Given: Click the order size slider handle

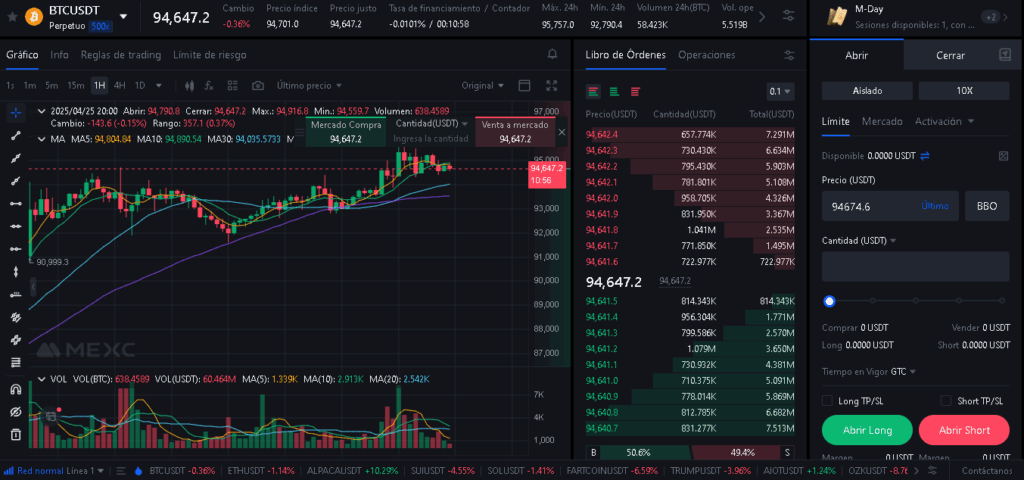Looking at the screenshot, I should point(829,301).
